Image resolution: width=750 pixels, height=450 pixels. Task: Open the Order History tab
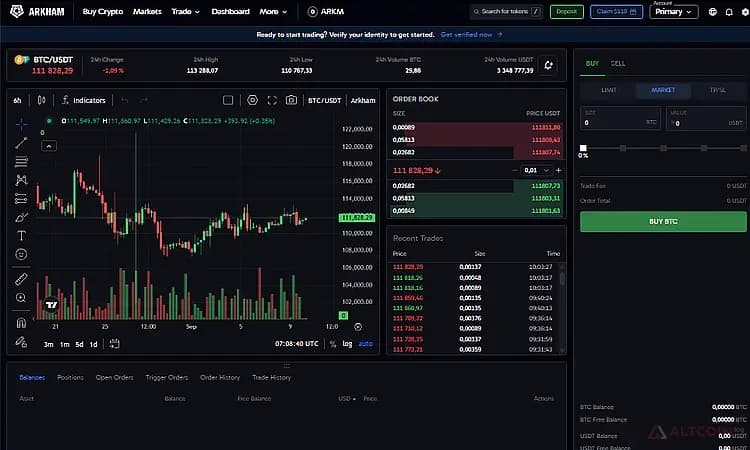pos(220,377)
